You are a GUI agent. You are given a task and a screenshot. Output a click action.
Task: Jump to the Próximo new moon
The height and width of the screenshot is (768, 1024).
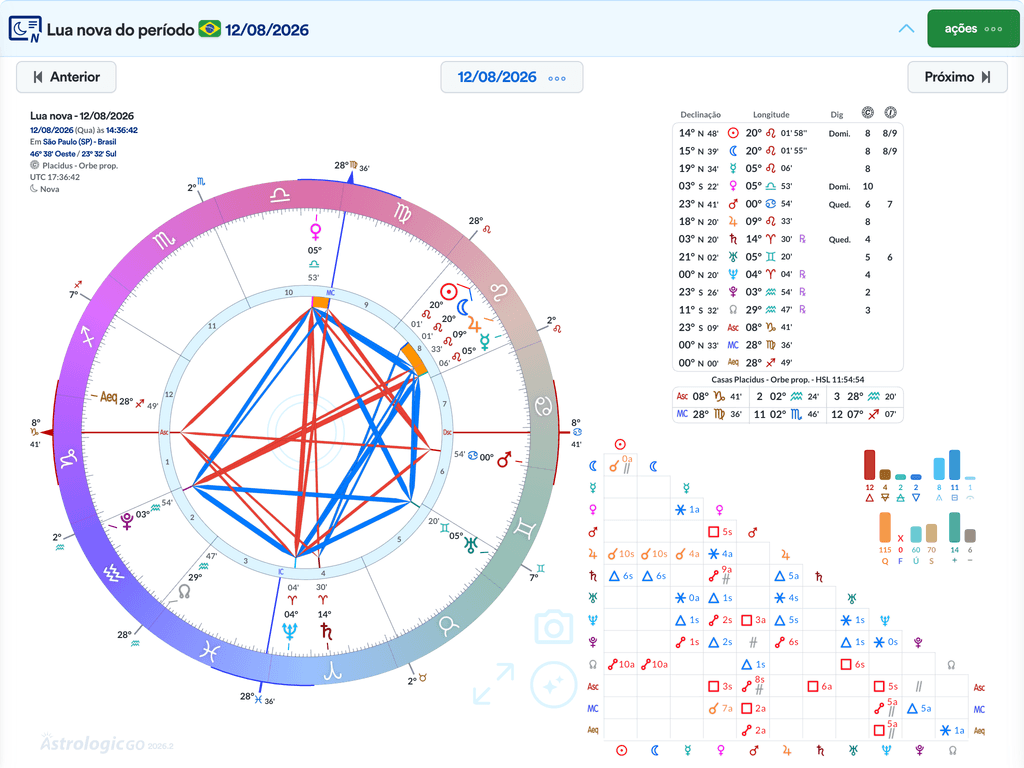coord(957,77)
